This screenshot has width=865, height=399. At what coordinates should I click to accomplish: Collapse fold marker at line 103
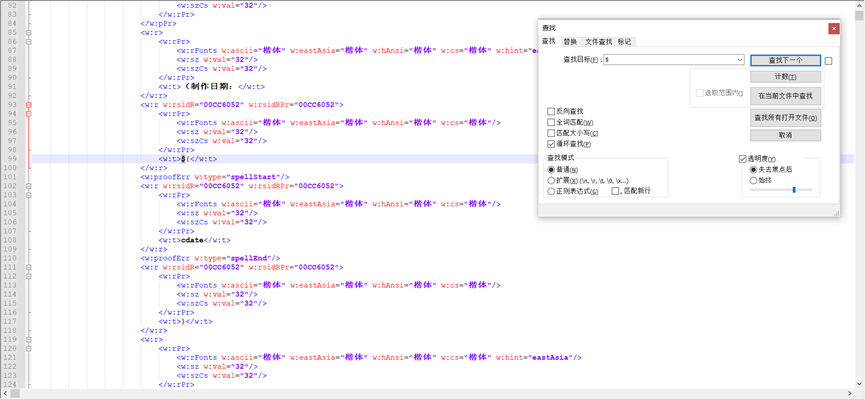pos(29,195)
